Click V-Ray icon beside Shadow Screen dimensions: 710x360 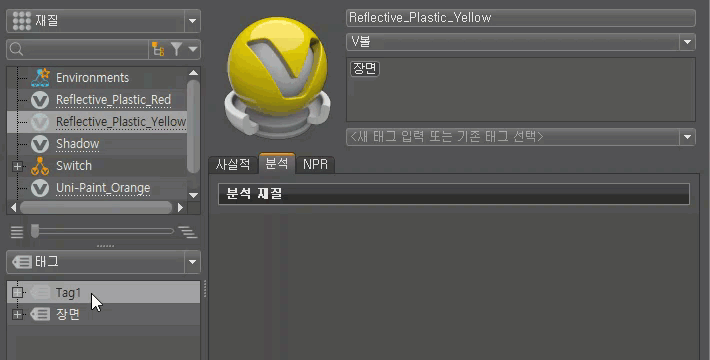coord(40,144)
